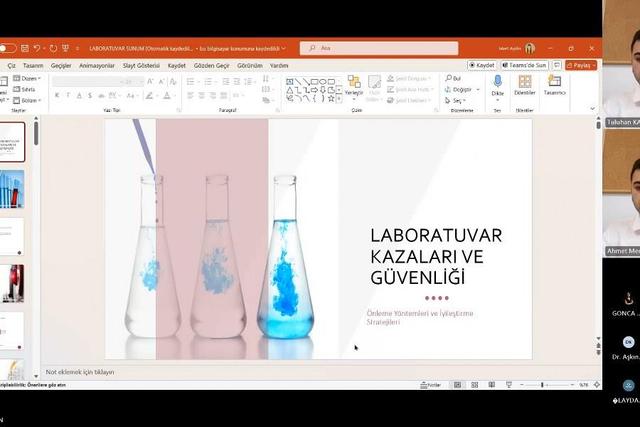Viewport: 640px width, 427px height.
Task: Expand the Seç selection dropdown
Action: pos(456,100)
